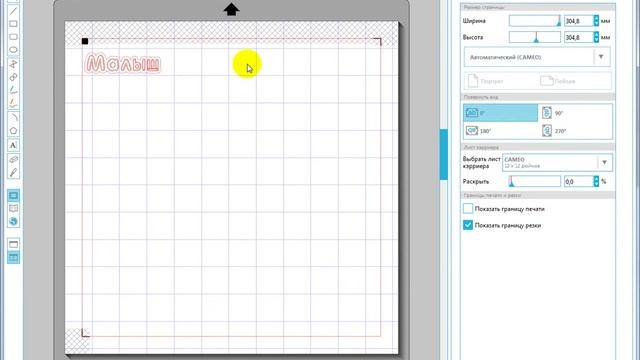Screen dimensions: 640x360
Task: Select the Draw Polygon tool
Action: (x=13, y=64)
